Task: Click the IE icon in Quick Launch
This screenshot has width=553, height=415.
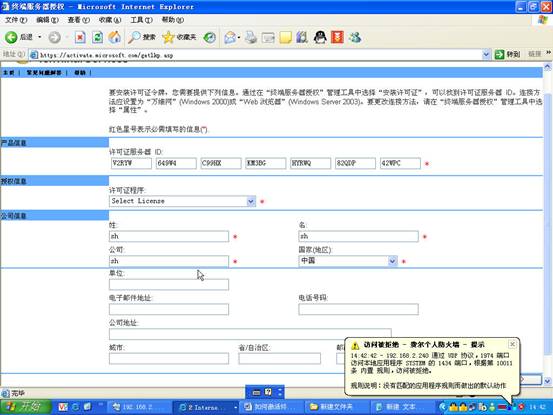Action: (75, 407)
